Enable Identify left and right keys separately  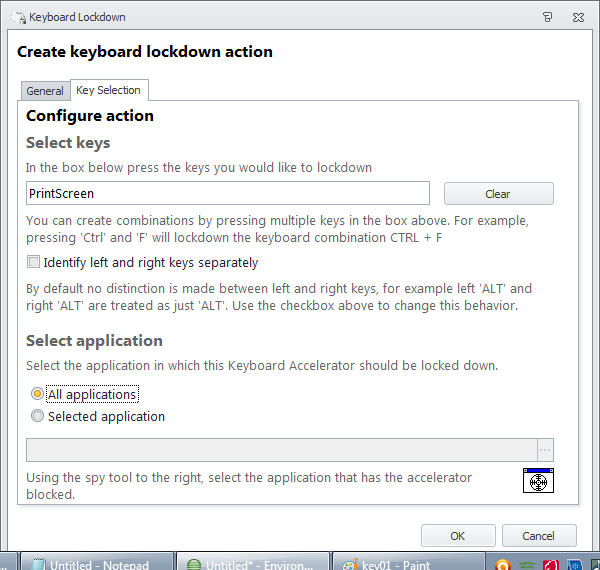(x=34, y=263)
